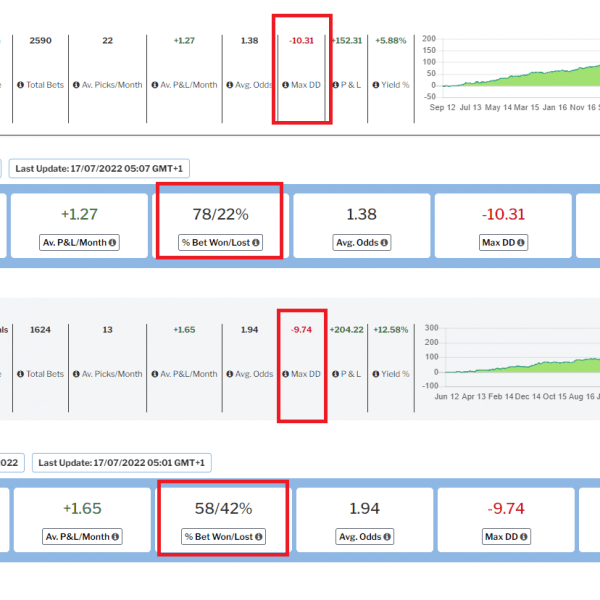This screenshot has width=600, height=600.
Task: Click the large +1.27 value in the Av. P&L/Month card
Action: point(79,214)
